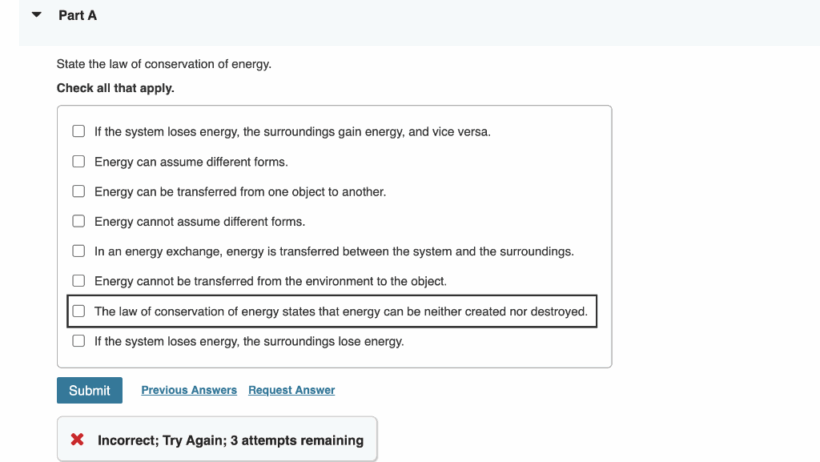820x462 pixels.
Task: Check 'the surroundings lose energy' checkbox
Action: click(78, 341)
